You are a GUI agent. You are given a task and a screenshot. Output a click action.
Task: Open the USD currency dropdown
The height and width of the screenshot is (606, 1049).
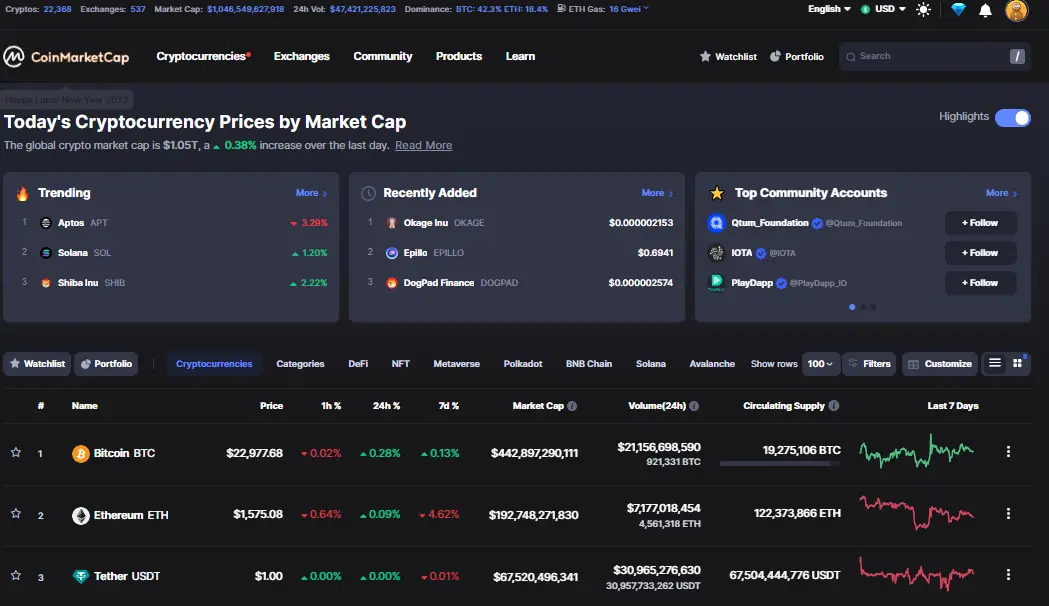883,9
